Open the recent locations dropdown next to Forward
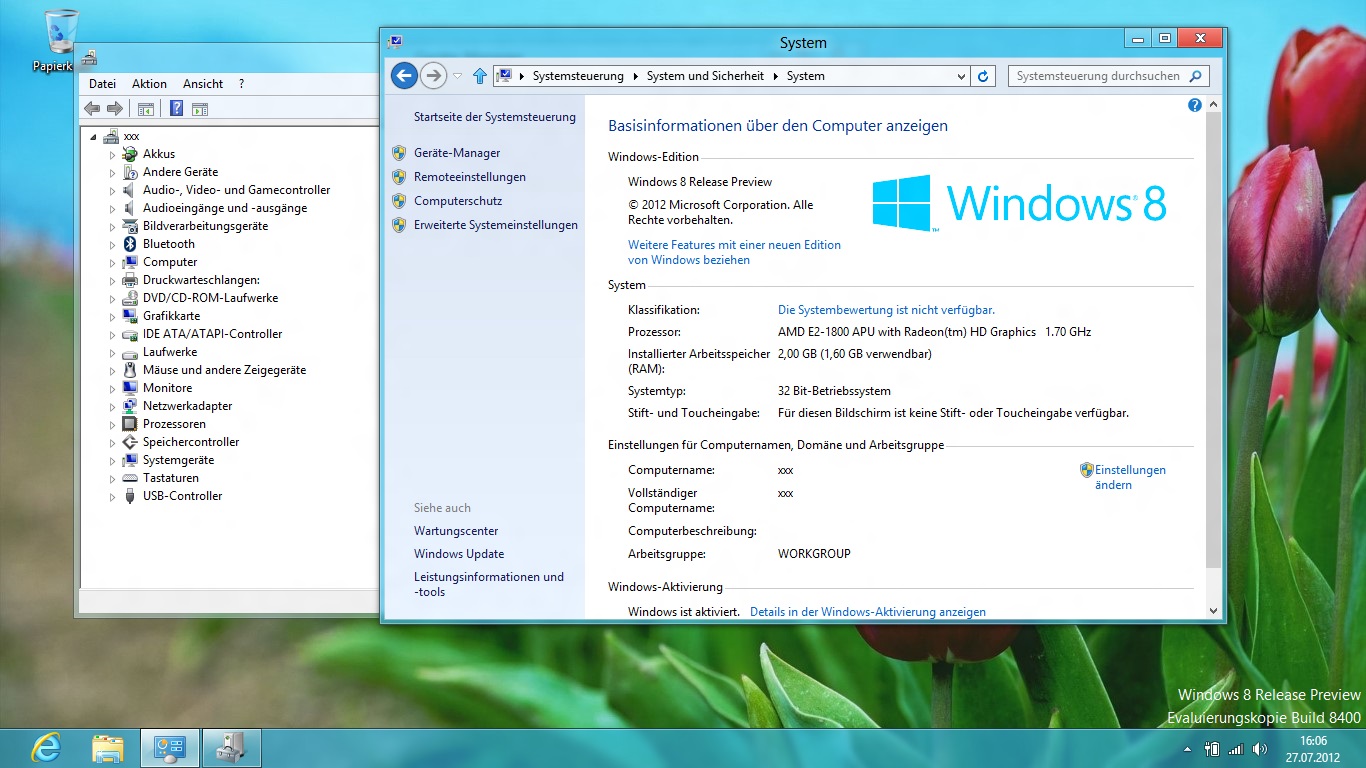The width and height of the screenshot is (1366, 768). [458, 76]
